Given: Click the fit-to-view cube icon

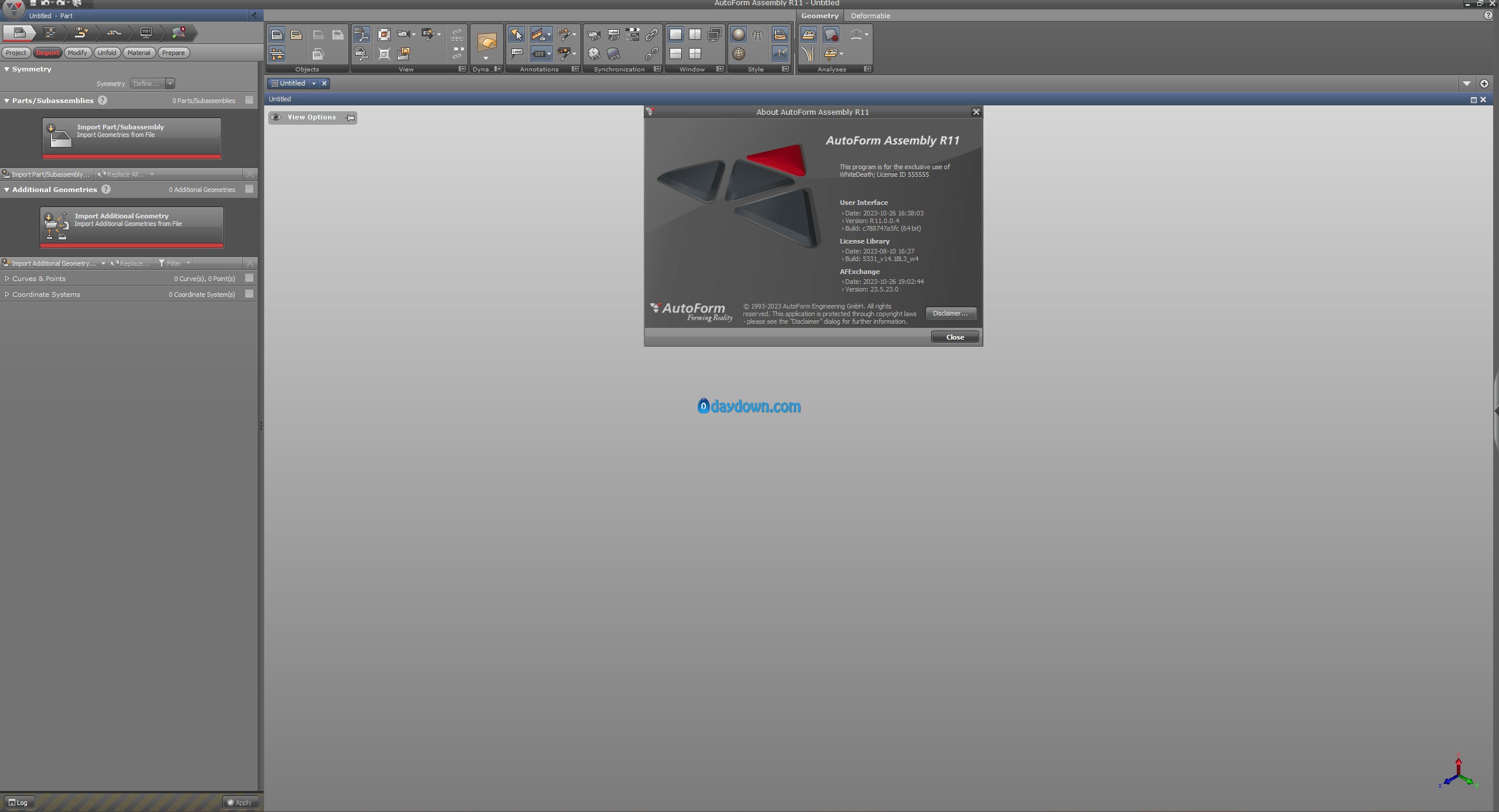Looking at the screenshot, I should 384,35.
